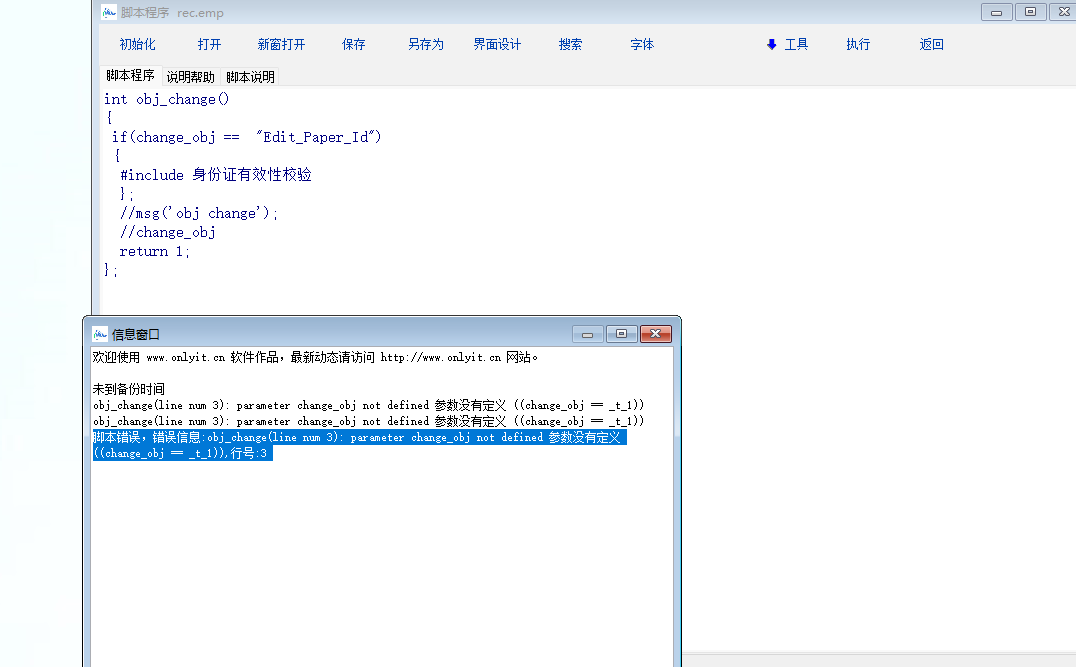Switch to the 脚本程序 tab
Viewport: 1076px width, 667px height.
tap(130, 76)
